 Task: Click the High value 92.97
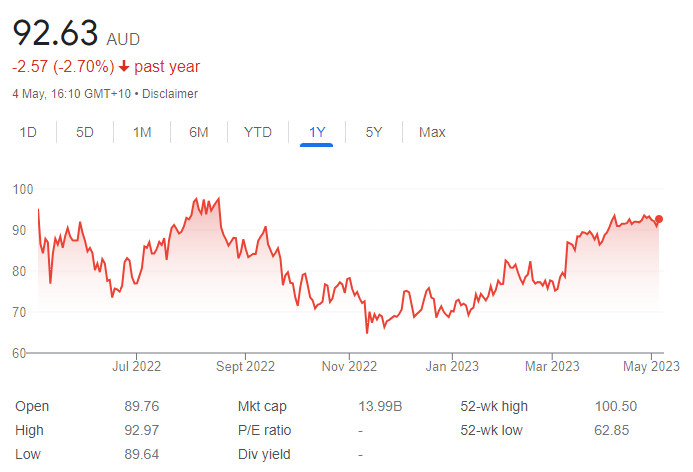tap(141, 430)
